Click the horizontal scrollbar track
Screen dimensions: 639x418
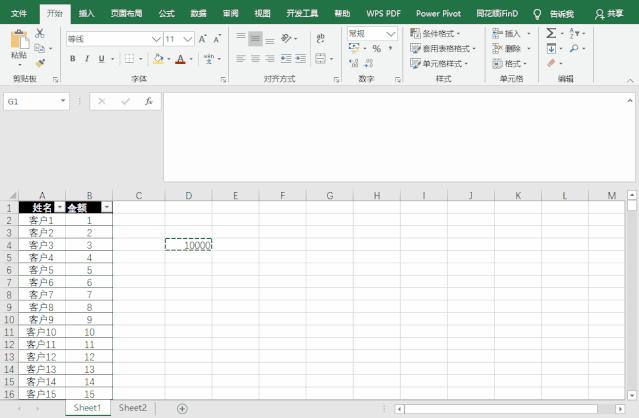pos(509,409)
